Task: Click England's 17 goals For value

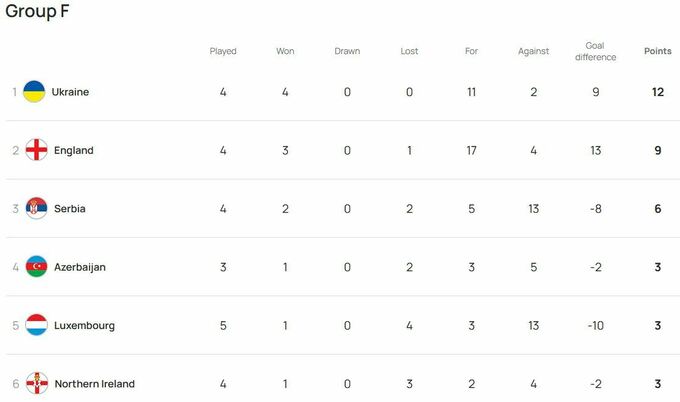Action: click(x=471, y=150)
